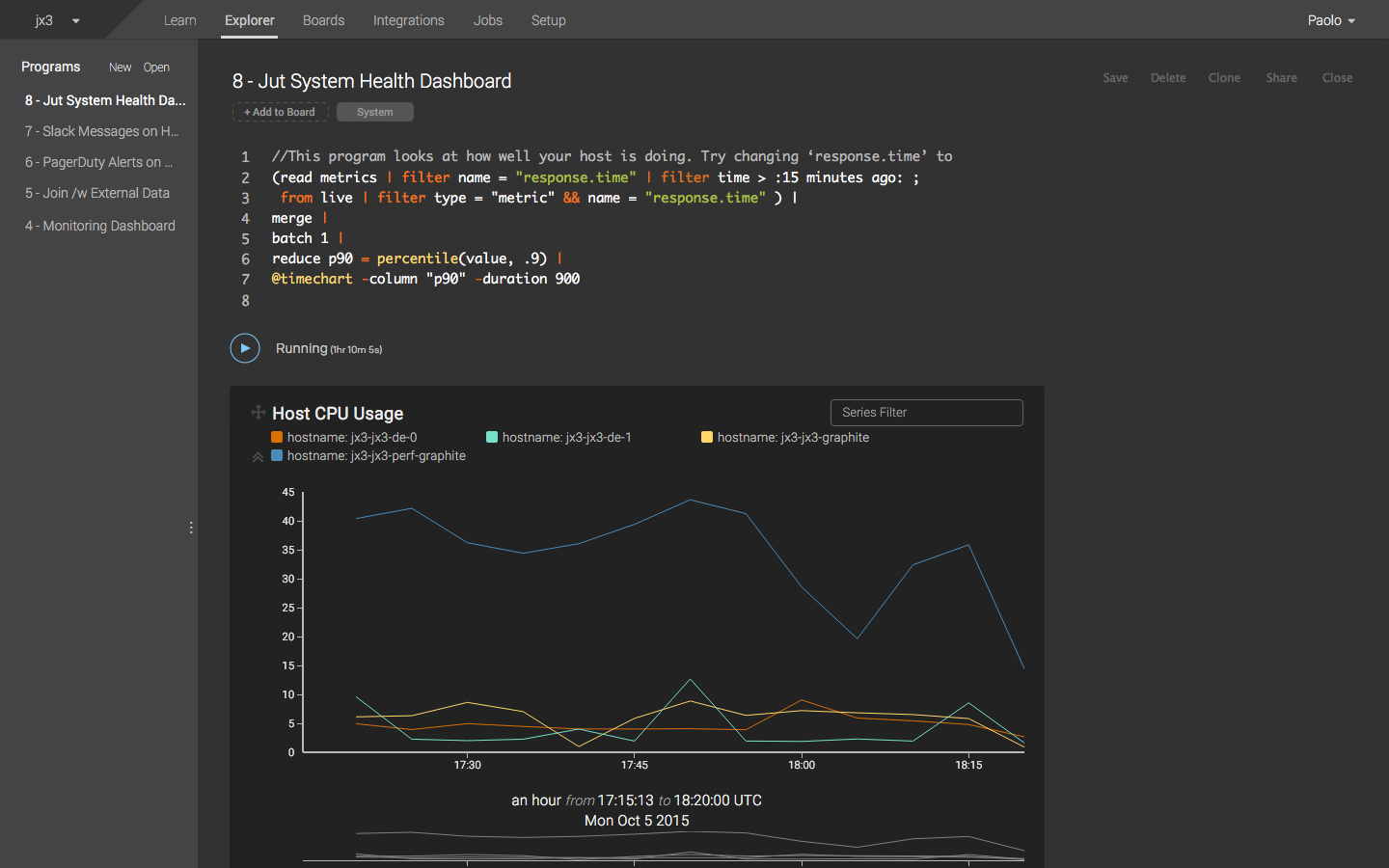Click the program title heading
The width and height of the screenshot is (1389, 868).
(x=371, y=81)
